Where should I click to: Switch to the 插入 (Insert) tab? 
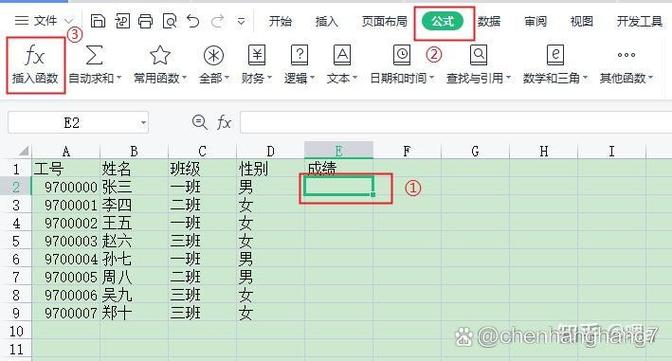click(327, 21)
